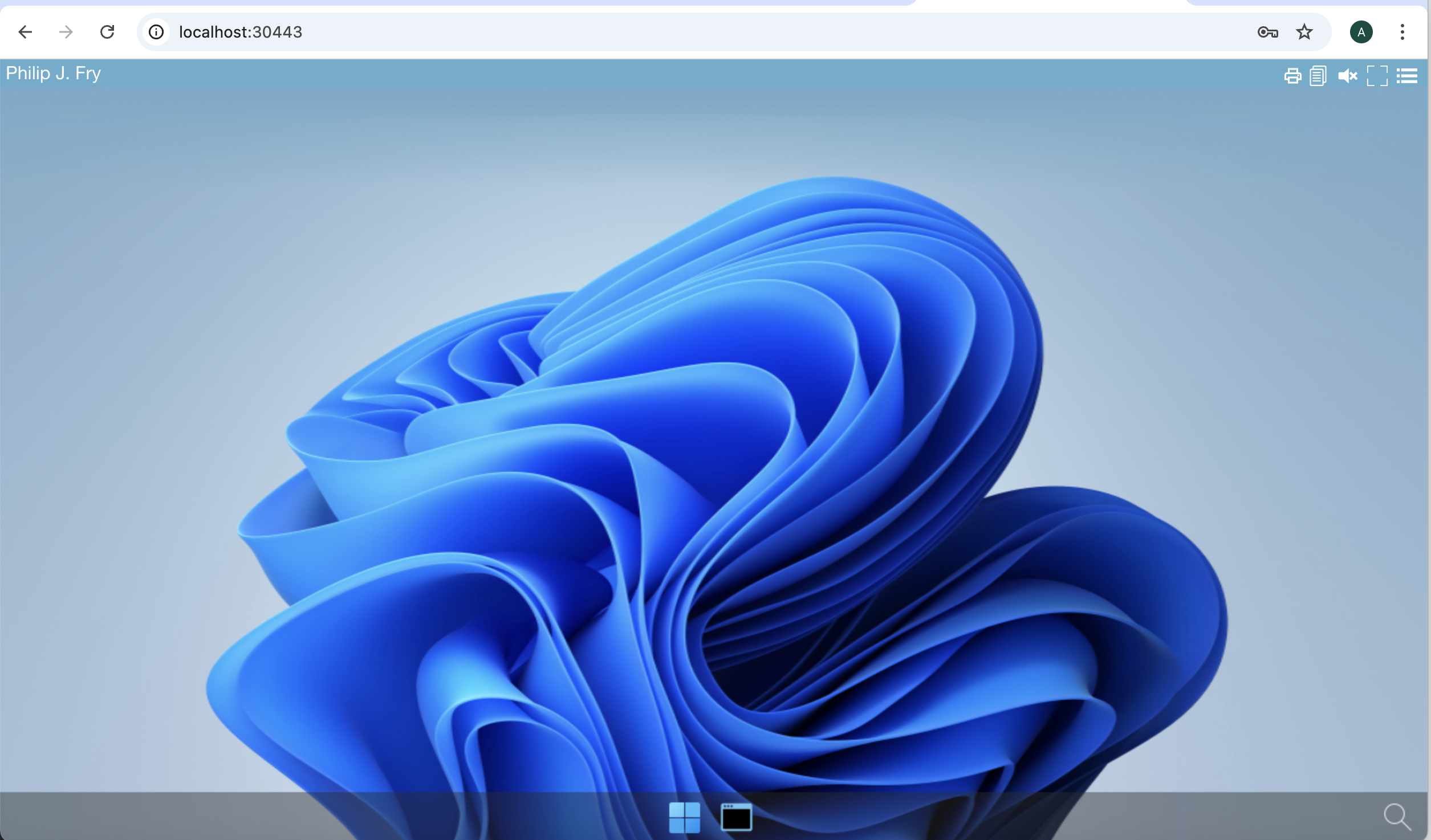Screen dimensions: 1431x840
Task: Click the Windows Start button on the taskbar
Action: coord(684,816)
